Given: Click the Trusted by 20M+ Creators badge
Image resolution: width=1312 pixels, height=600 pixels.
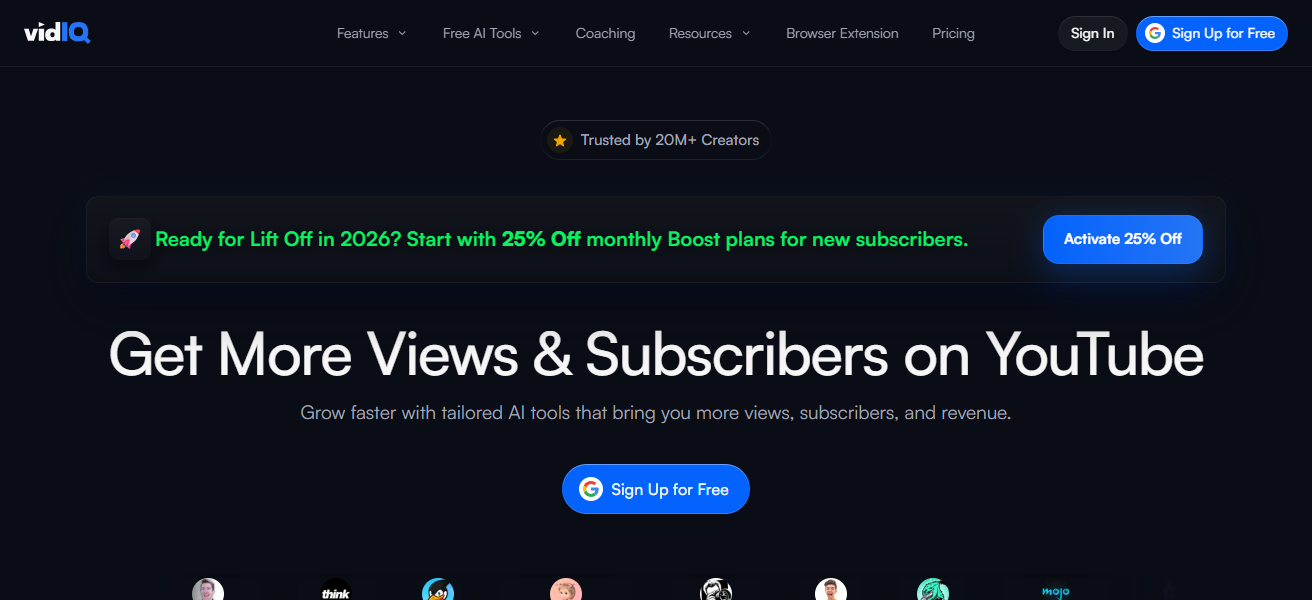Looking at the screenshot, I should tap(655, 140).
